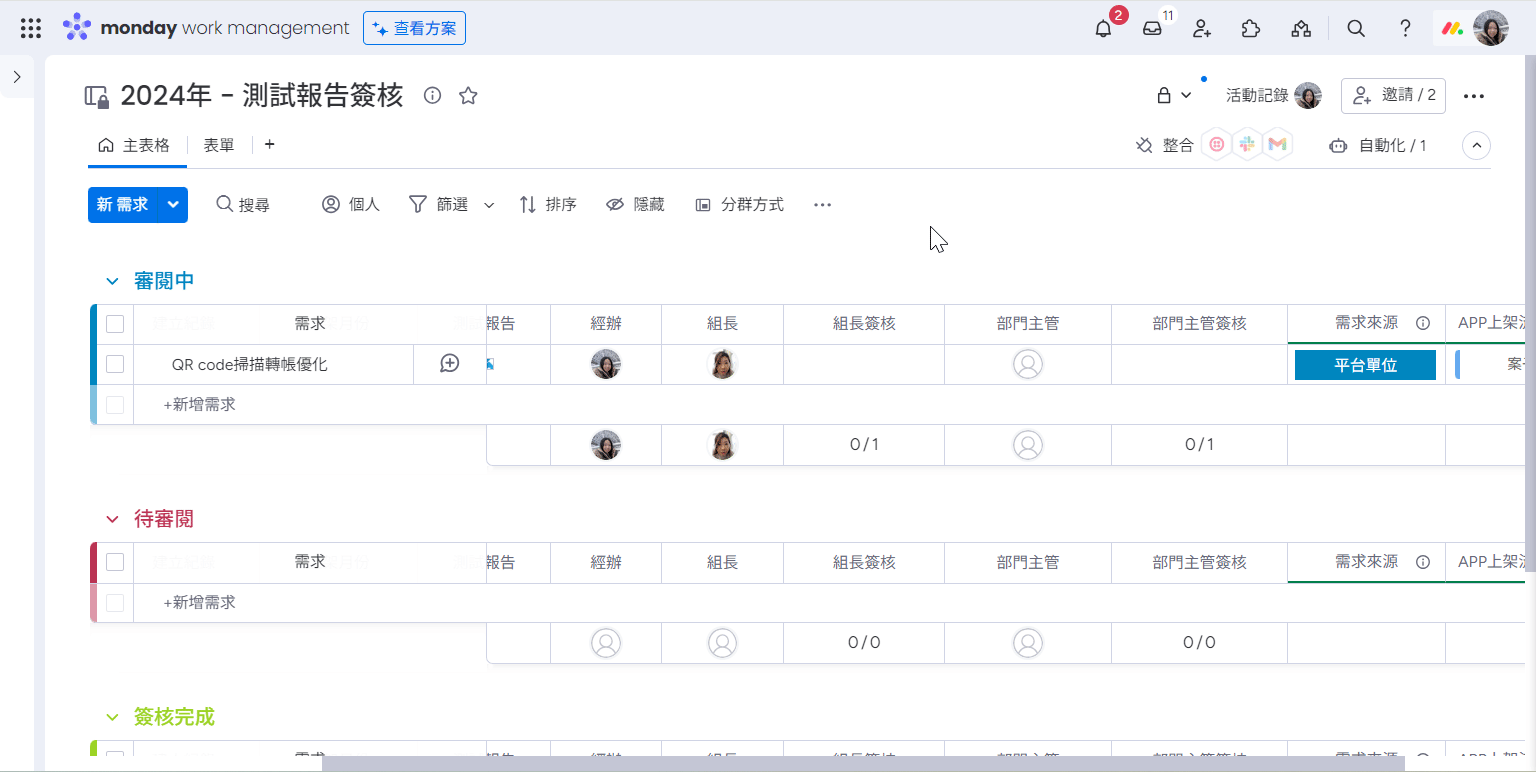Open QR code掃描轉帳優化 item
Viewport: 1536px width, 772px height.
pyautogui.click(x=250, y=365)
